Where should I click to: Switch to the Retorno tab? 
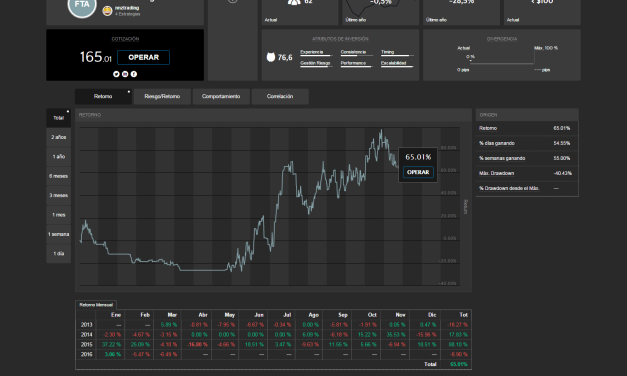tap(103, 96)
